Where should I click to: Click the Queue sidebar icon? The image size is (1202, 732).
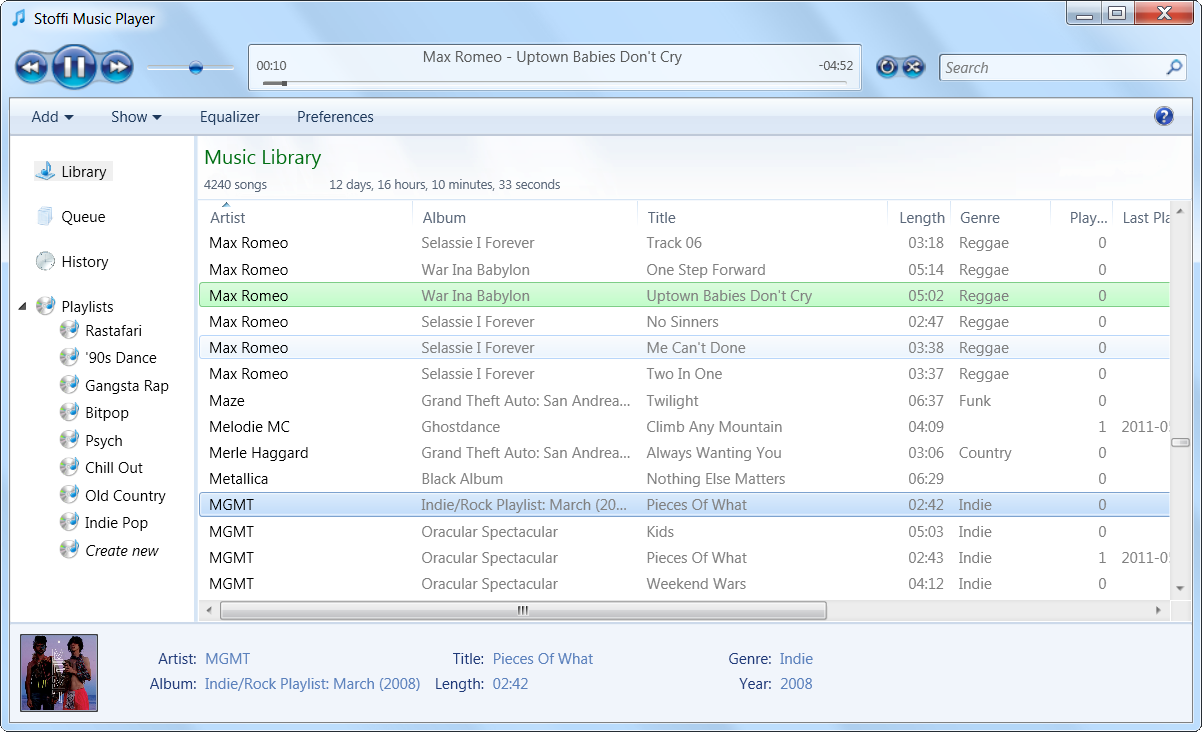(45, 216)
